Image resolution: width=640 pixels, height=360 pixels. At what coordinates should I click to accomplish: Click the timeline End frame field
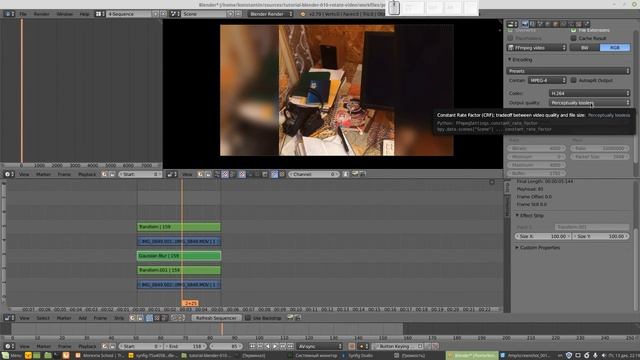(x=184, y=346)
